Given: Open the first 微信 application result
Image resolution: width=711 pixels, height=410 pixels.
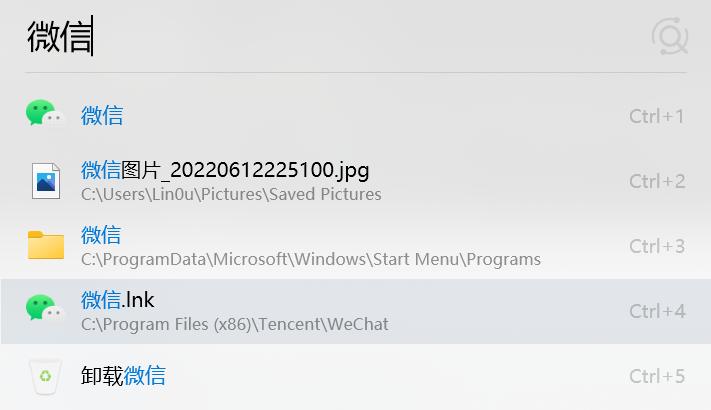Looking at the screenshot, I should 356,116.
